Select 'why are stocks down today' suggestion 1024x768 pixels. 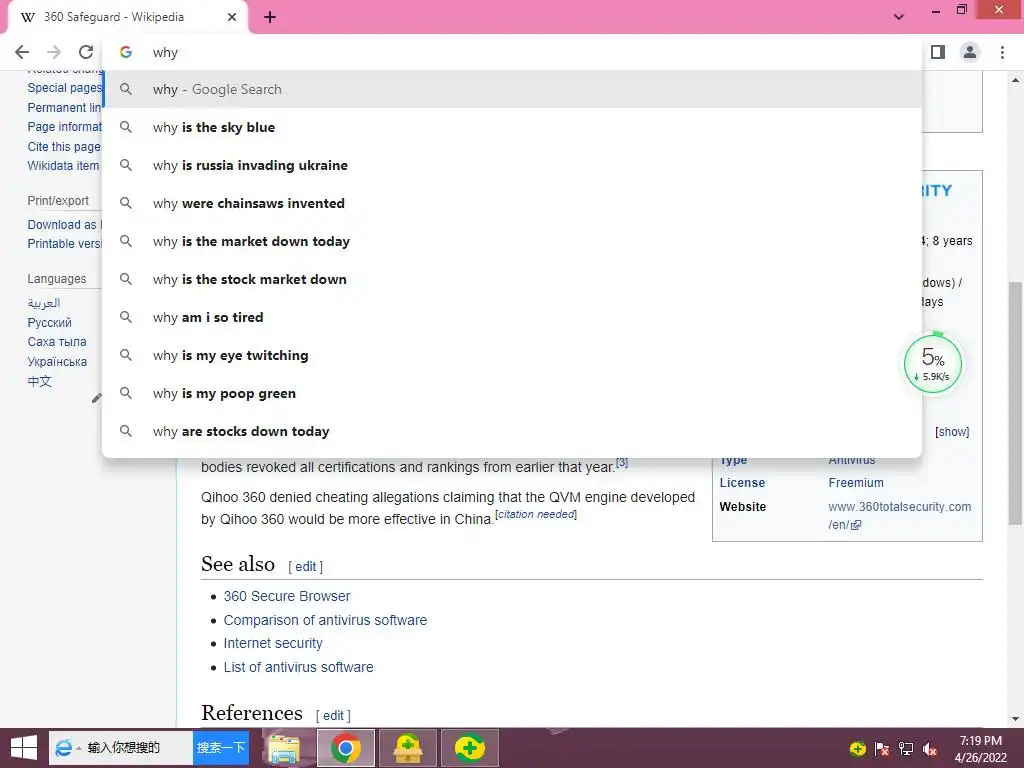pyautogui.click(x=513, y=431)
